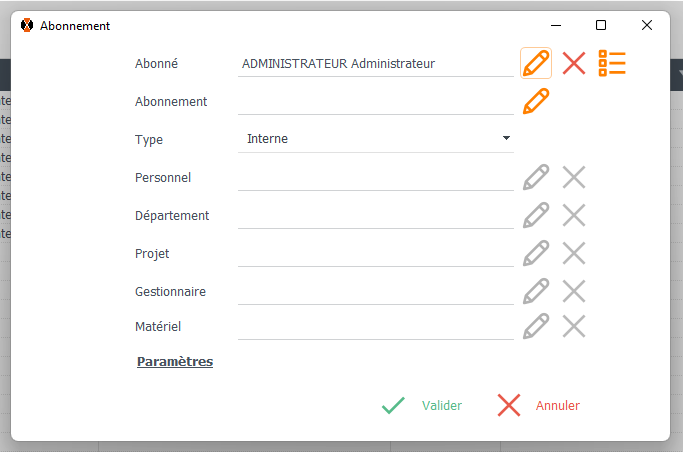Maximize the Abonnement dialog window
Viewport: 683px width, 452px height.
[601, 25]
